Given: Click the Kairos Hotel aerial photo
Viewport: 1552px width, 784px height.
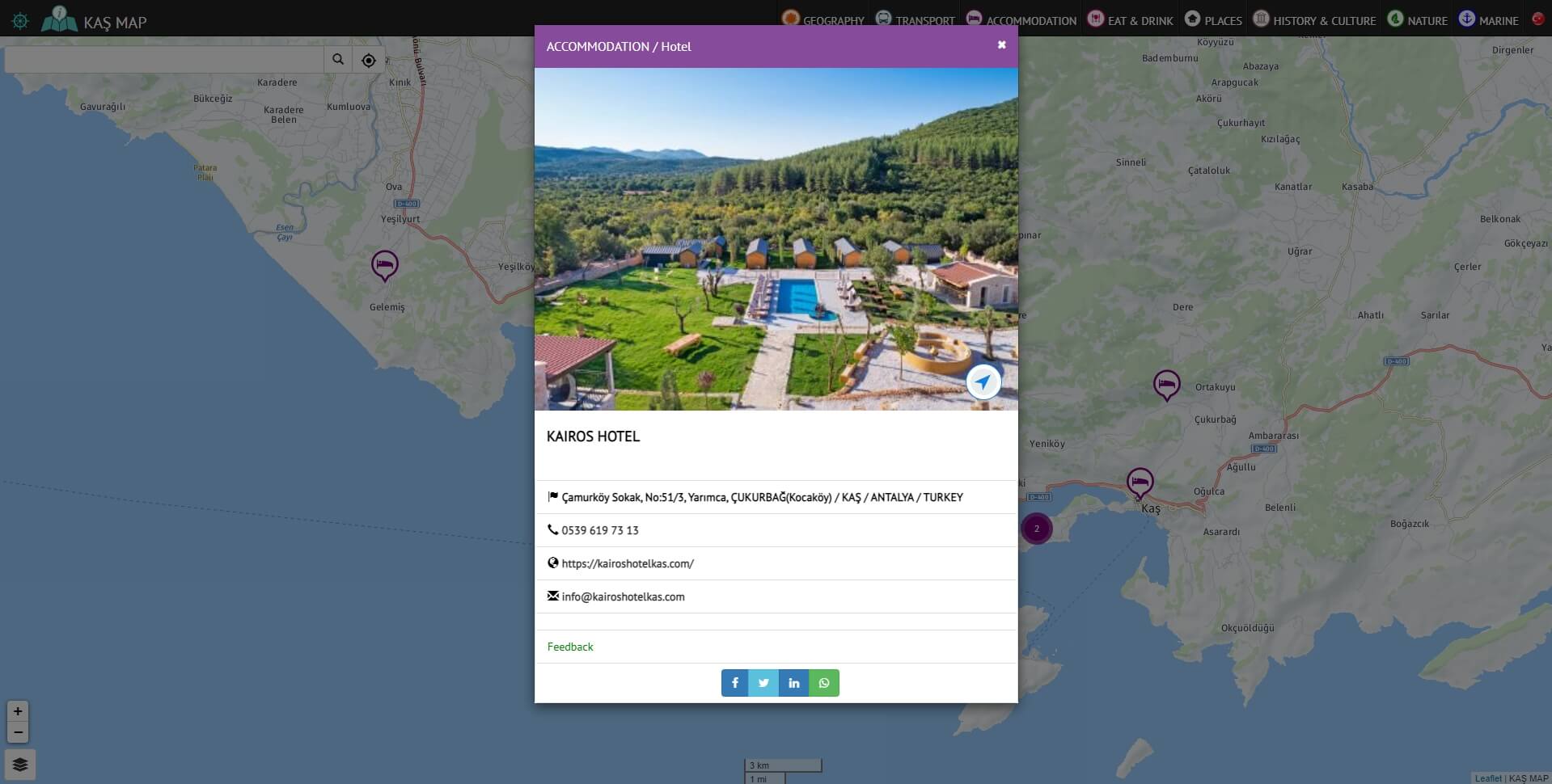Looking at the screenshot, I should [x=776, y=239].
